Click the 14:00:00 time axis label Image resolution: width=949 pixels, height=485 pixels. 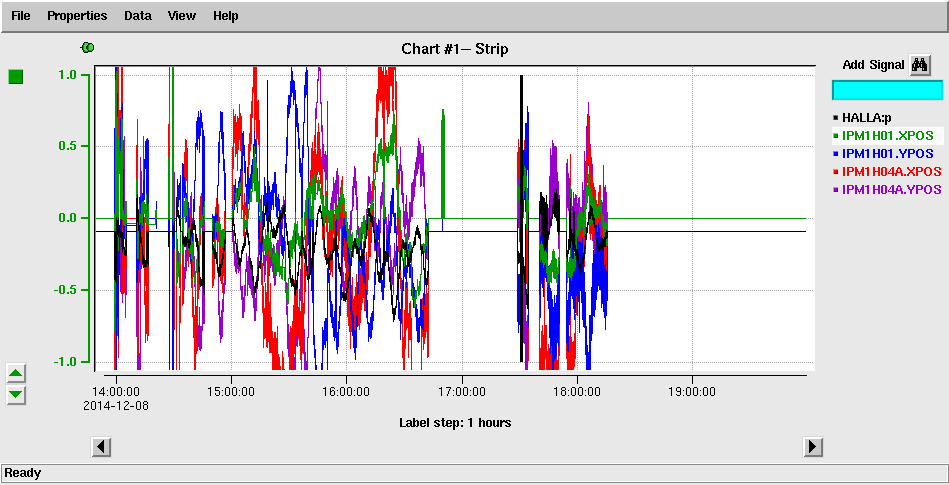pos(116,392)
